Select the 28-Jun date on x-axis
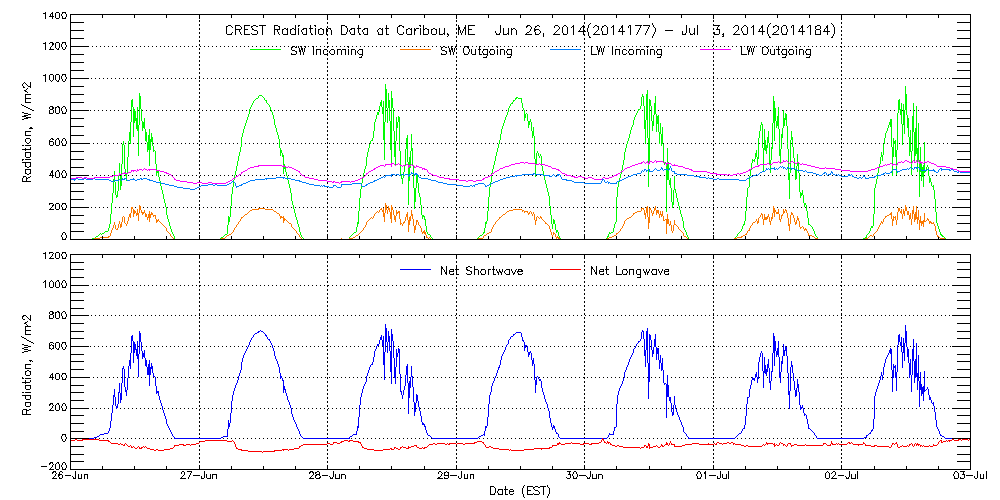The height and width of the screenshot is (500, 1000). [328, 477]
